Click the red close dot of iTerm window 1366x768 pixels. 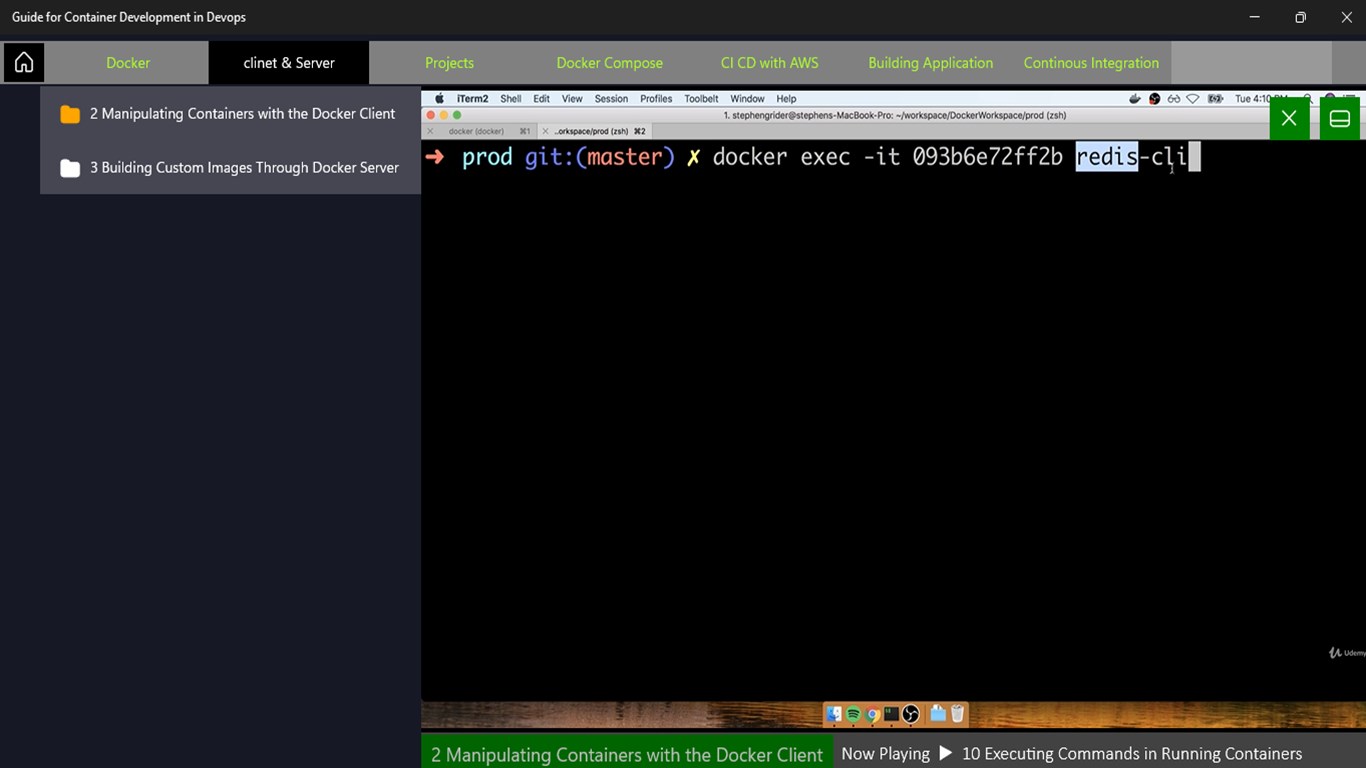coord(431,115)
